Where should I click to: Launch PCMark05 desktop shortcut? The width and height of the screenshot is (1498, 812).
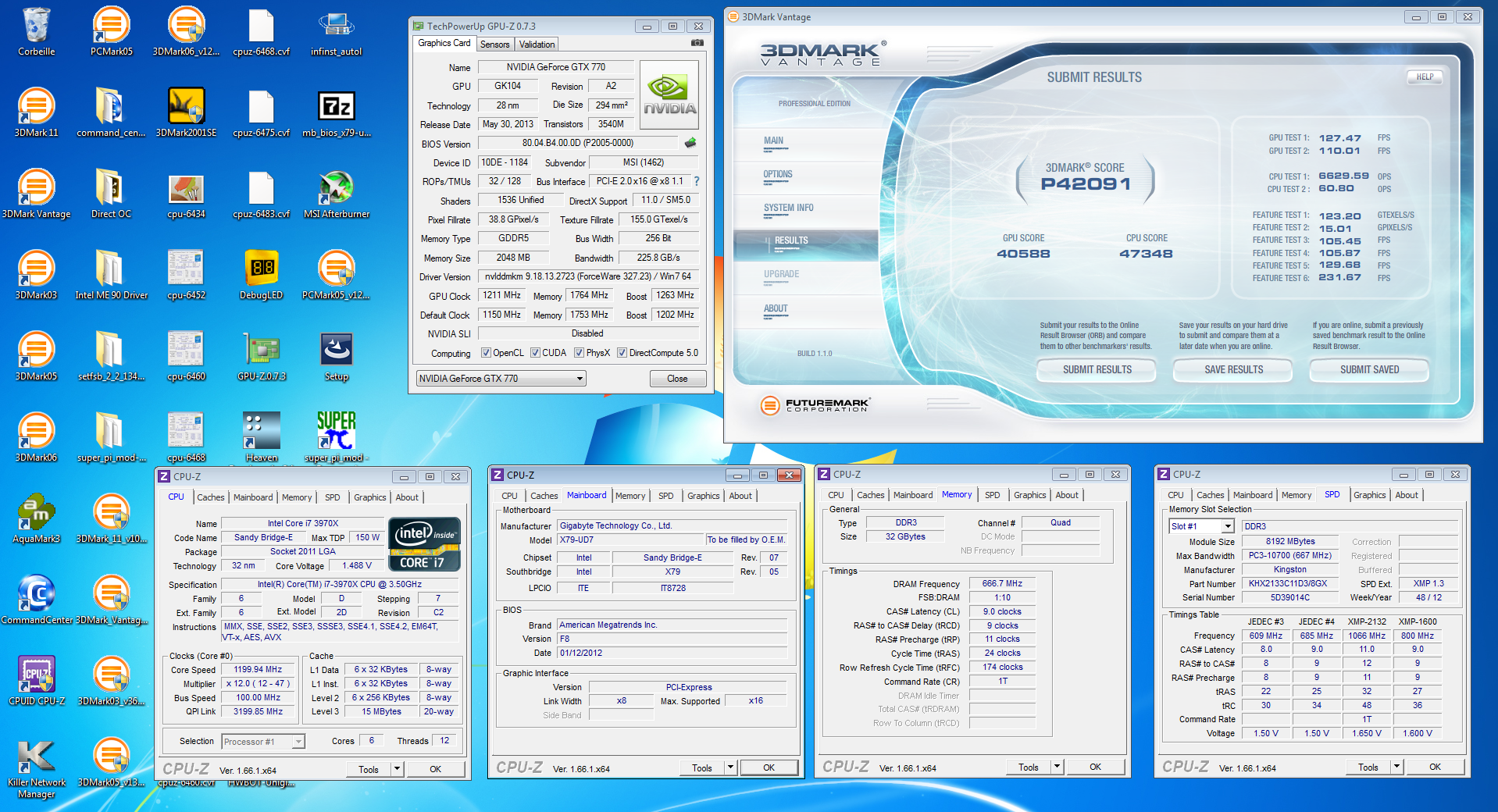[x=112, y=31]
